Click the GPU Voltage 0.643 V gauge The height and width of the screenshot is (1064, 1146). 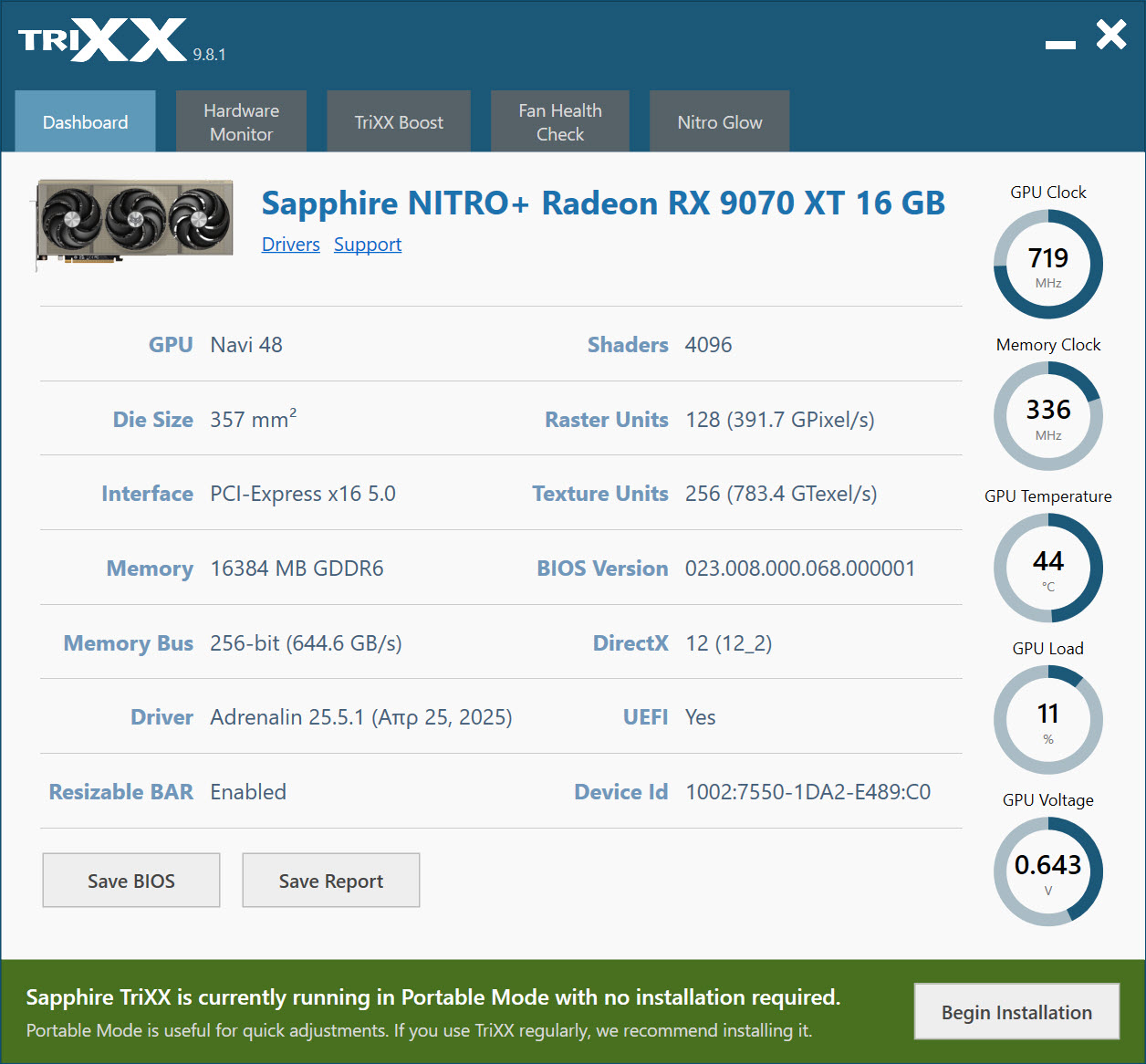1048,871
